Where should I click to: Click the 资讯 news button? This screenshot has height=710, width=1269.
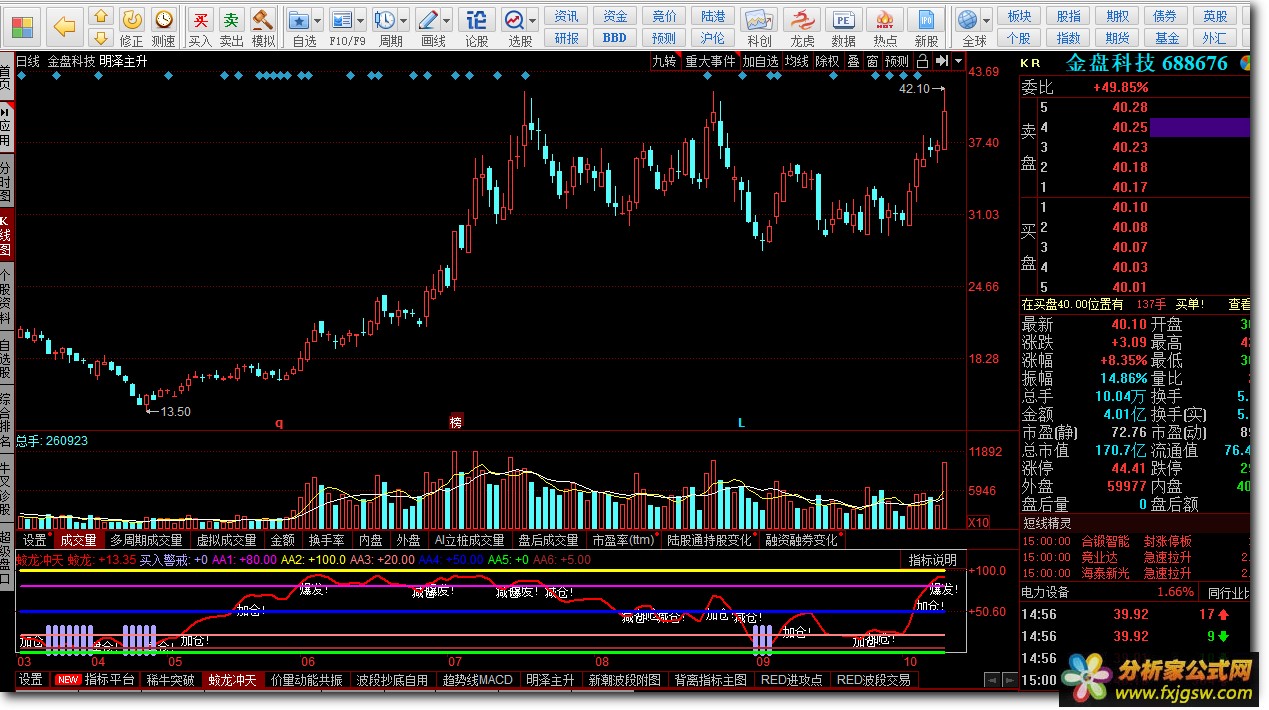coord(567,16)
